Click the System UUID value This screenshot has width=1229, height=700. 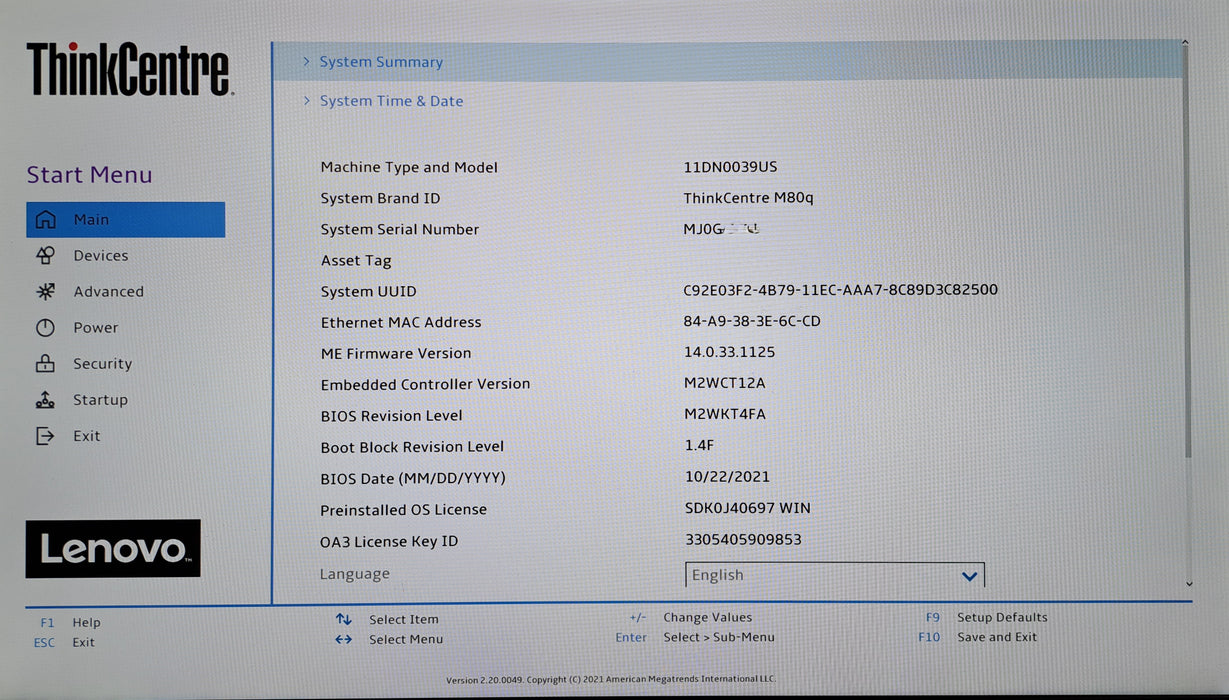(x=840, y=290)
